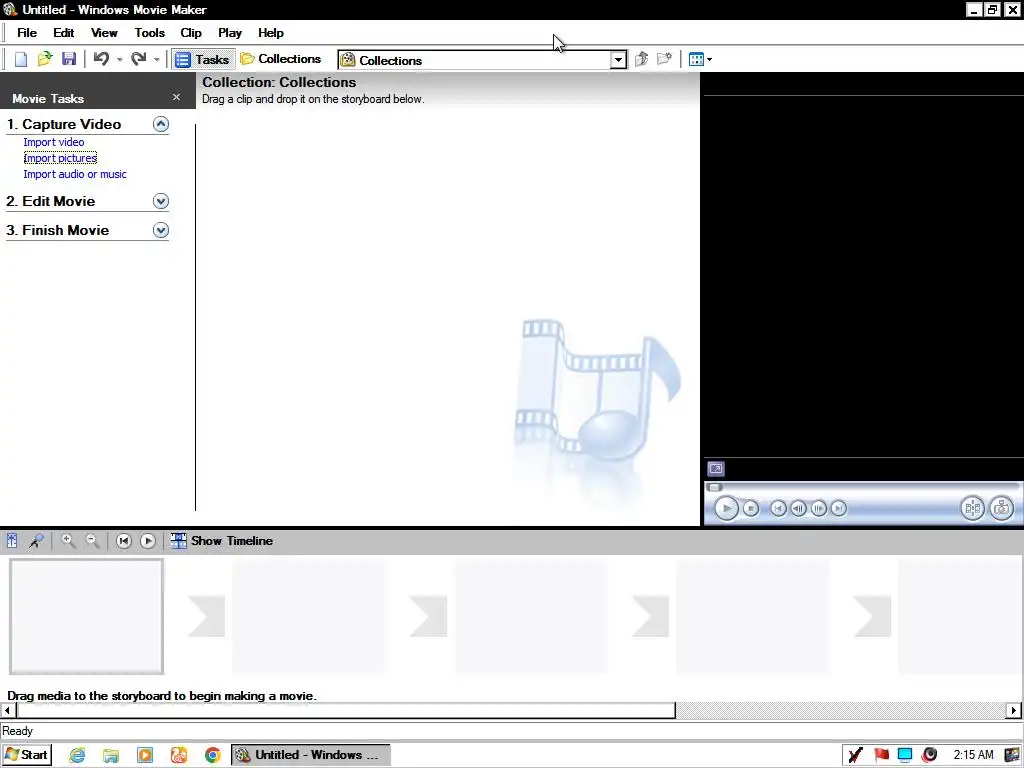The image size is (1024, 768).
Task: Close the Movie Tasks pane
Action: (x=176, y=97)
